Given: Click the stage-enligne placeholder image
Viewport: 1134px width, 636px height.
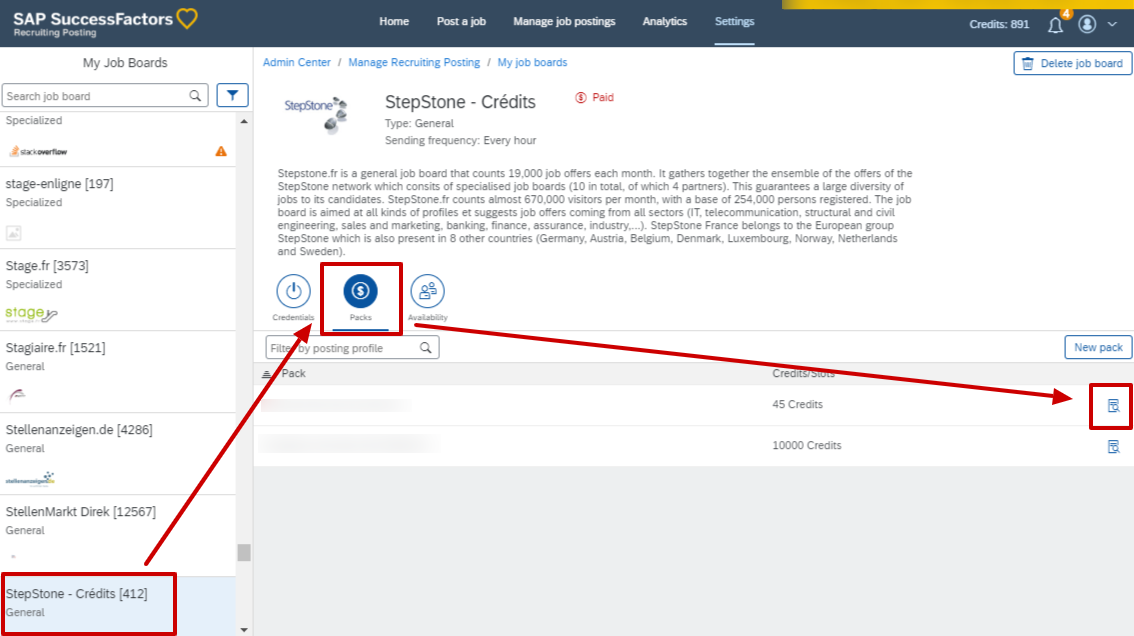Looking at the screenshot, I should coord(14,233).
